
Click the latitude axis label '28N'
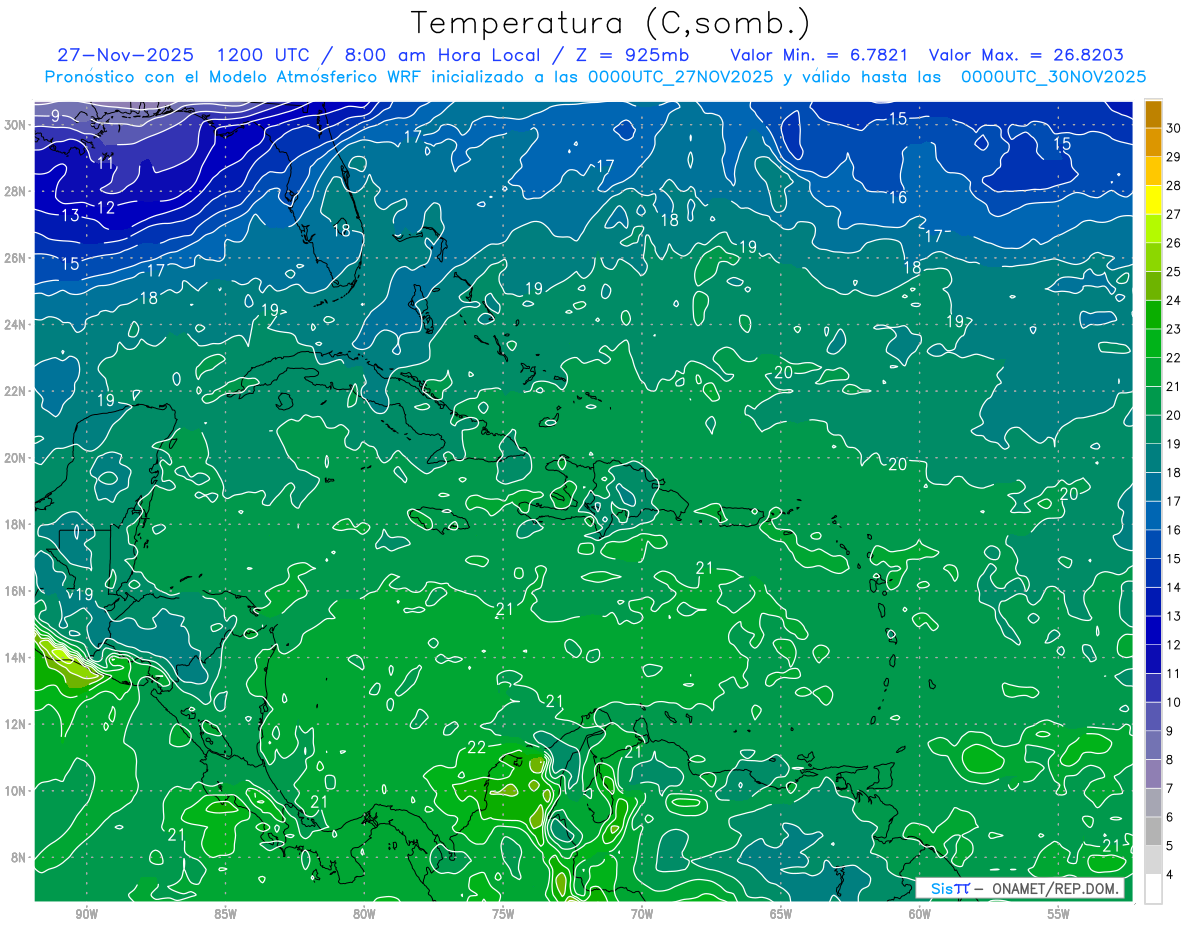click(15, 191)
